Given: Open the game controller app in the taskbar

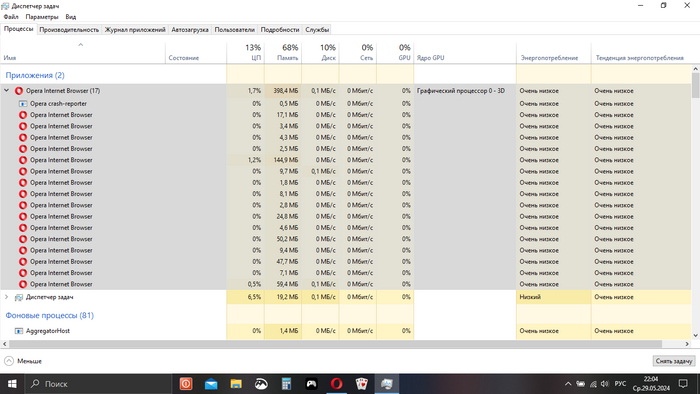Looking at the screenshot, I should 312,384.
